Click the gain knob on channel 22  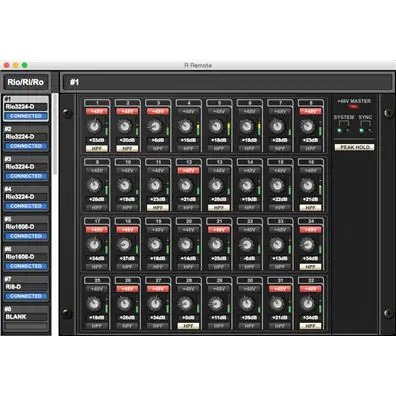(x=247, y=245)
